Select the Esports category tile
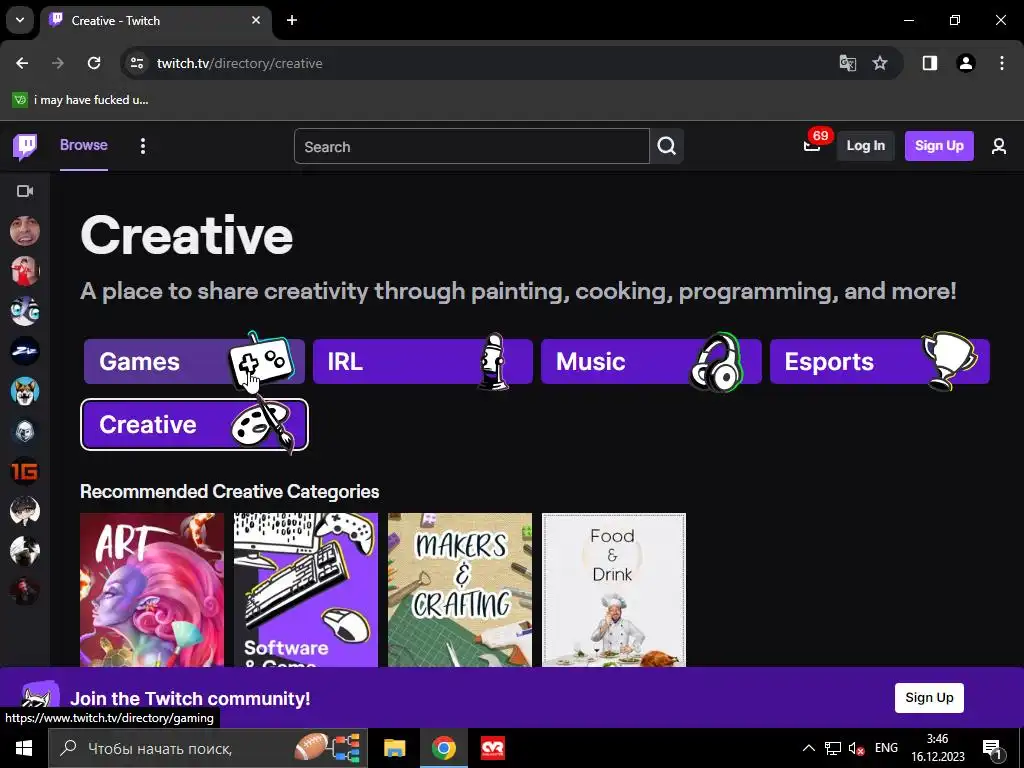The width and height of the screenshot is (1024, 768). pyautogui.click(x=880, y=361)
